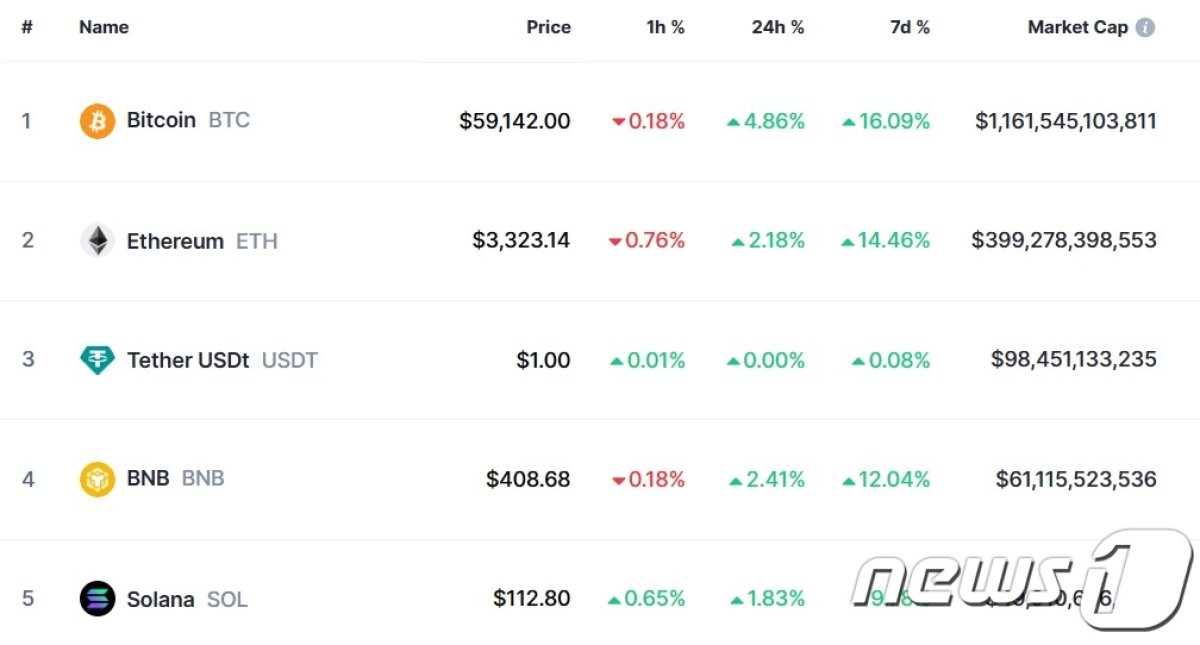This screenshot has width=1200, height=645.
Task: Click the Tether USDt teal icon
Action: pyautogui.click(x=97, y=360)
